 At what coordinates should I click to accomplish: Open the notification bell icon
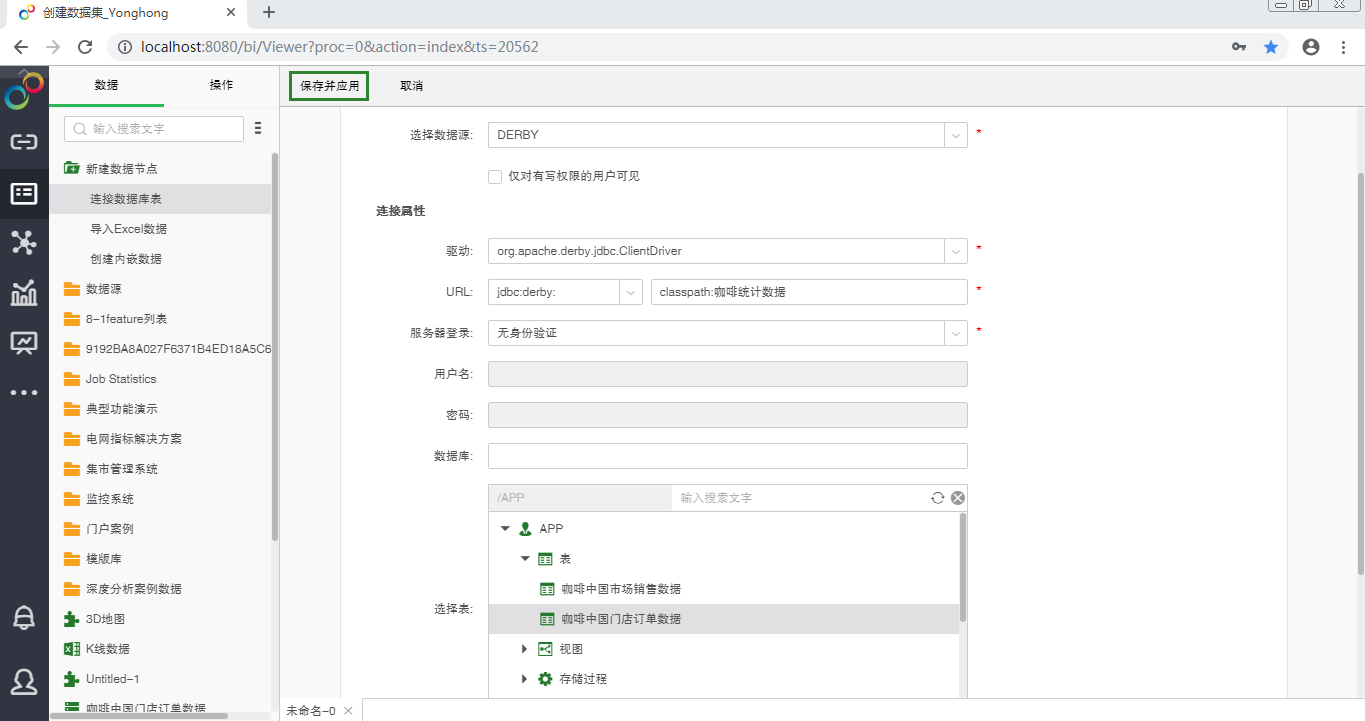(22, 618)
